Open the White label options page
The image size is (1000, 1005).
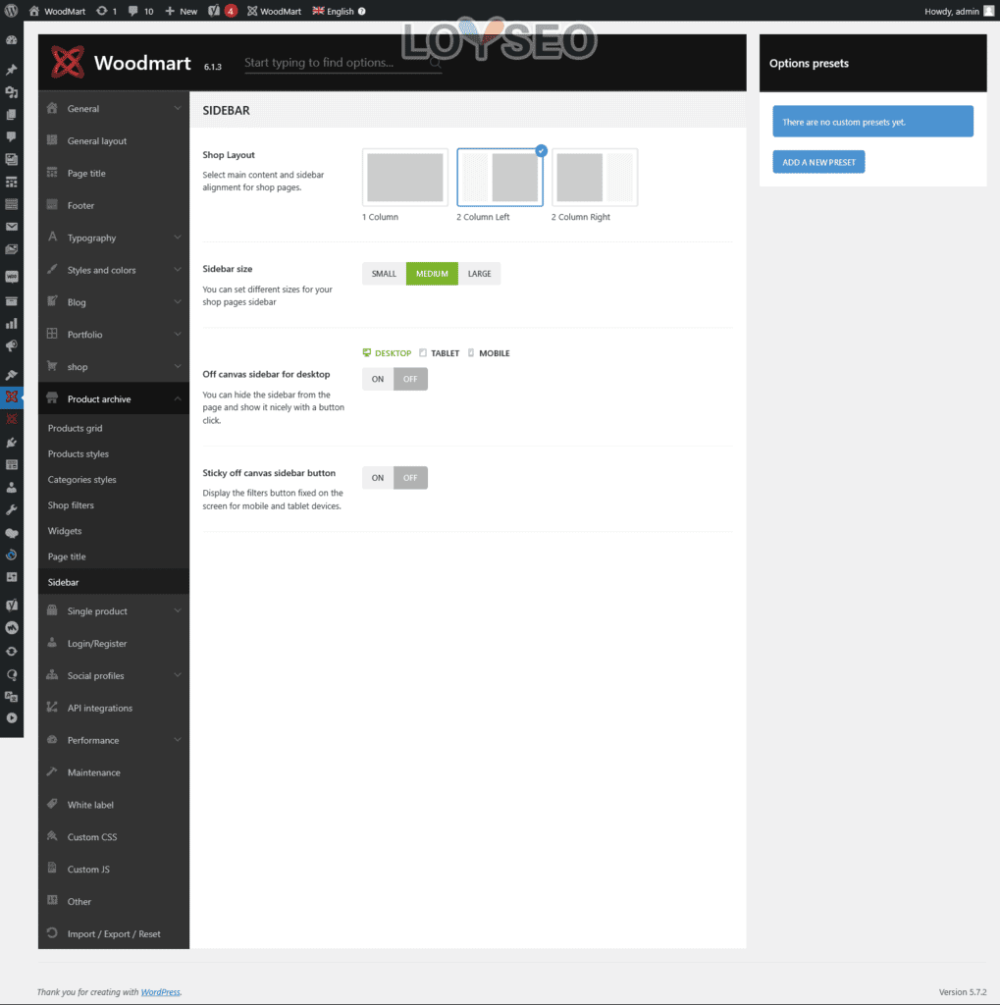pos(113,804)
